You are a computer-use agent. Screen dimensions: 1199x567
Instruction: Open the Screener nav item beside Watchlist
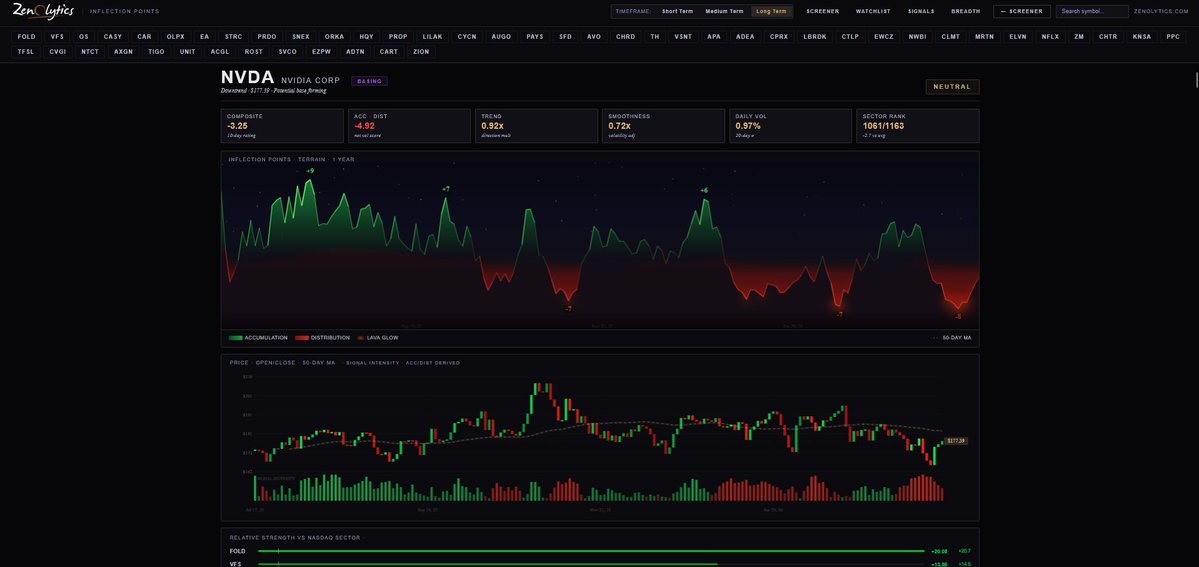(823, 11)
